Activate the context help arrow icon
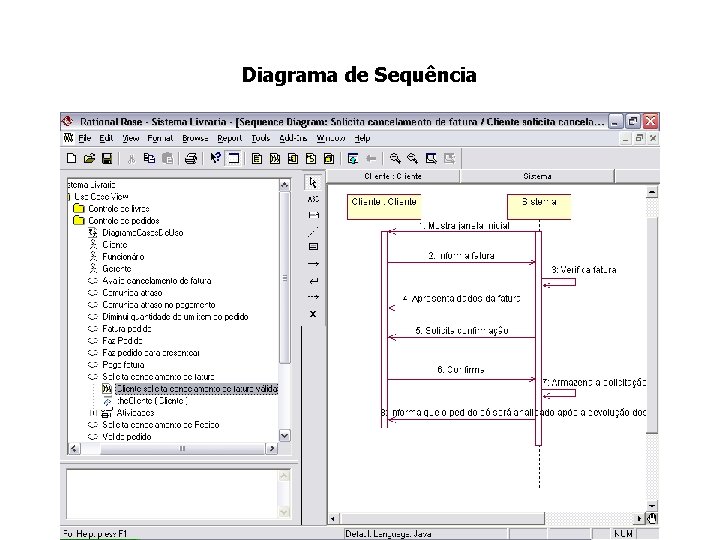The image size is (720, 540). (215, 158)
